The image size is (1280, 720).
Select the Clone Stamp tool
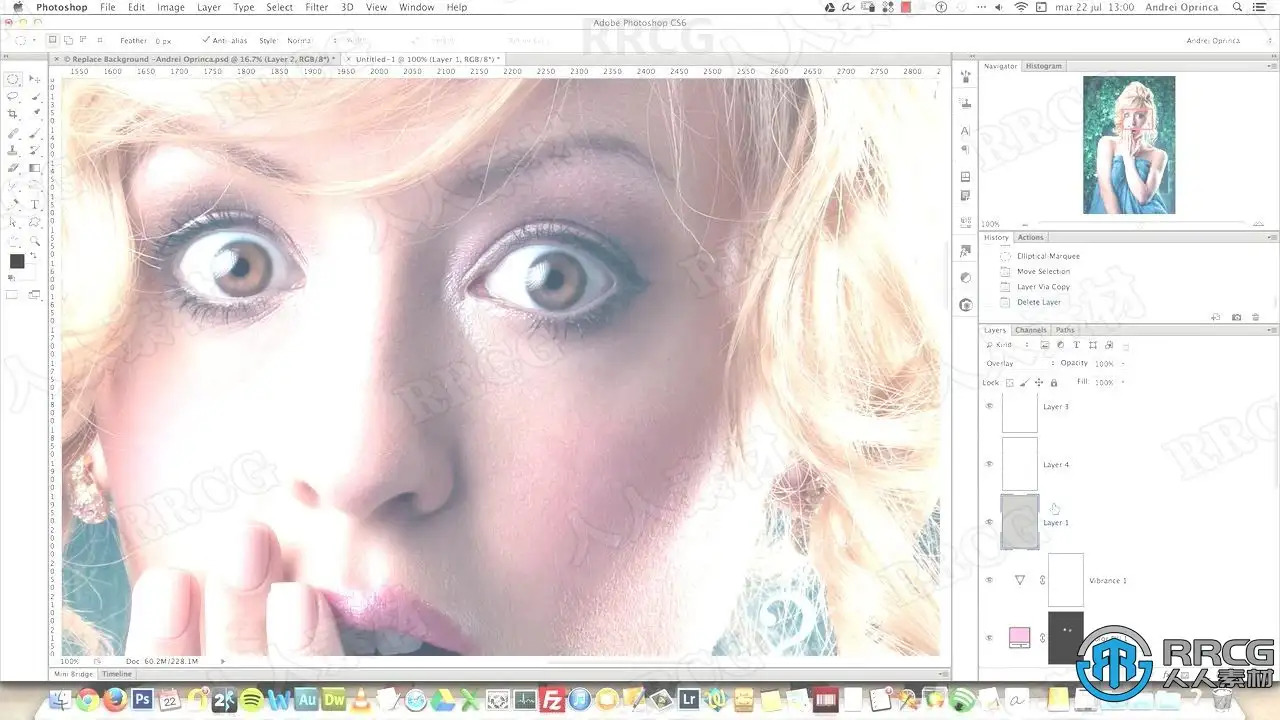pos(13,151)
